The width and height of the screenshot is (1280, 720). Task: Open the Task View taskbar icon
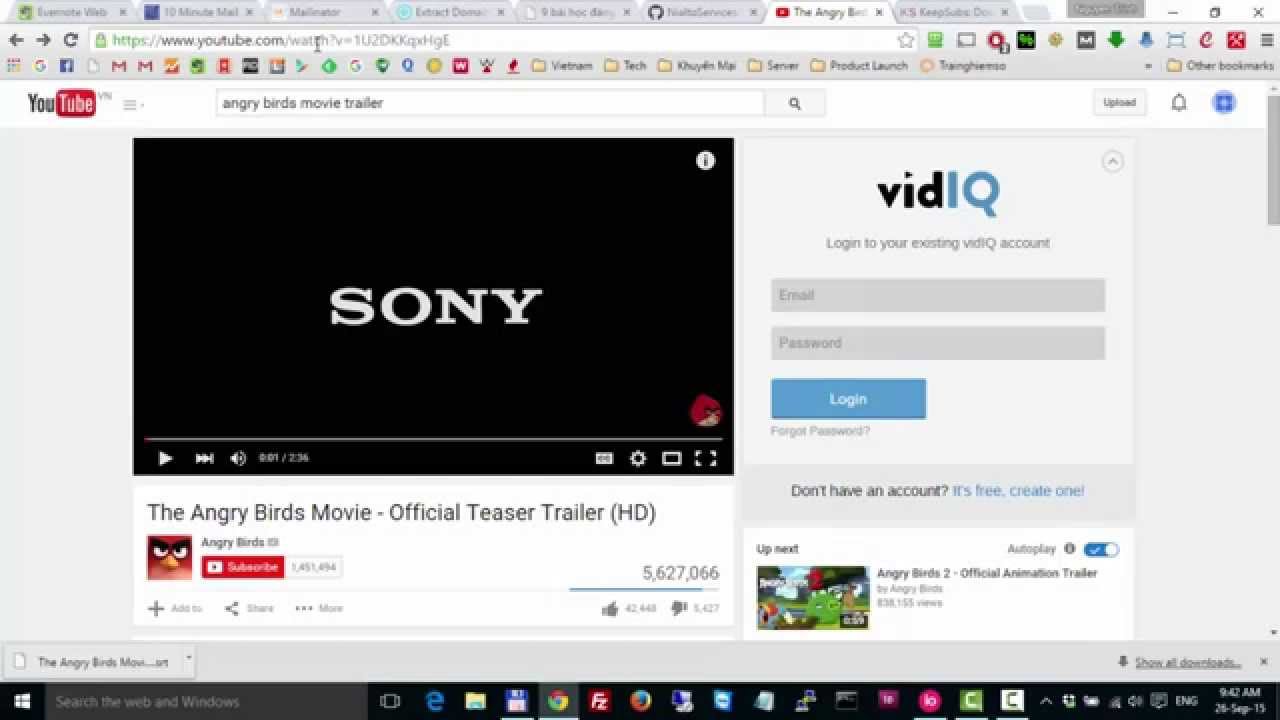click(x=390, y=701)
